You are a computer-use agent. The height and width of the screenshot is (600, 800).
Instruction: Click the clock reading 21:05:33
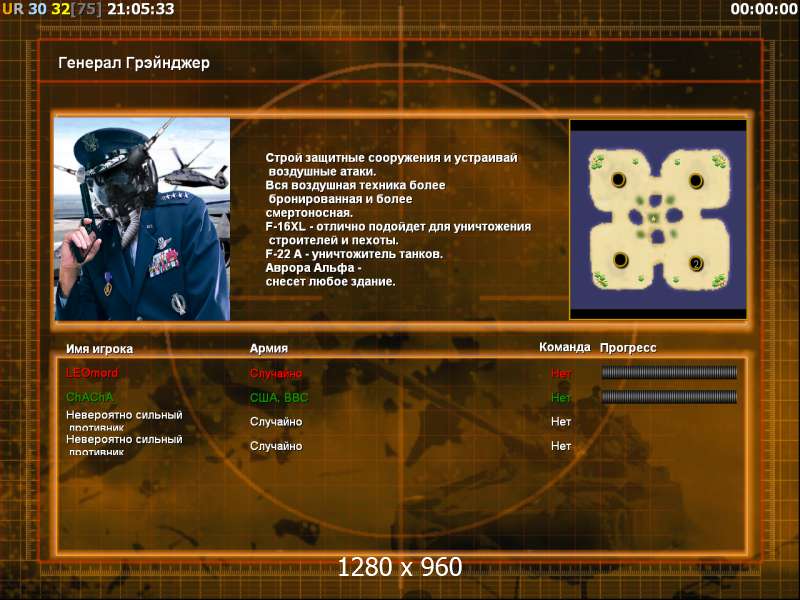coord(141,9)
